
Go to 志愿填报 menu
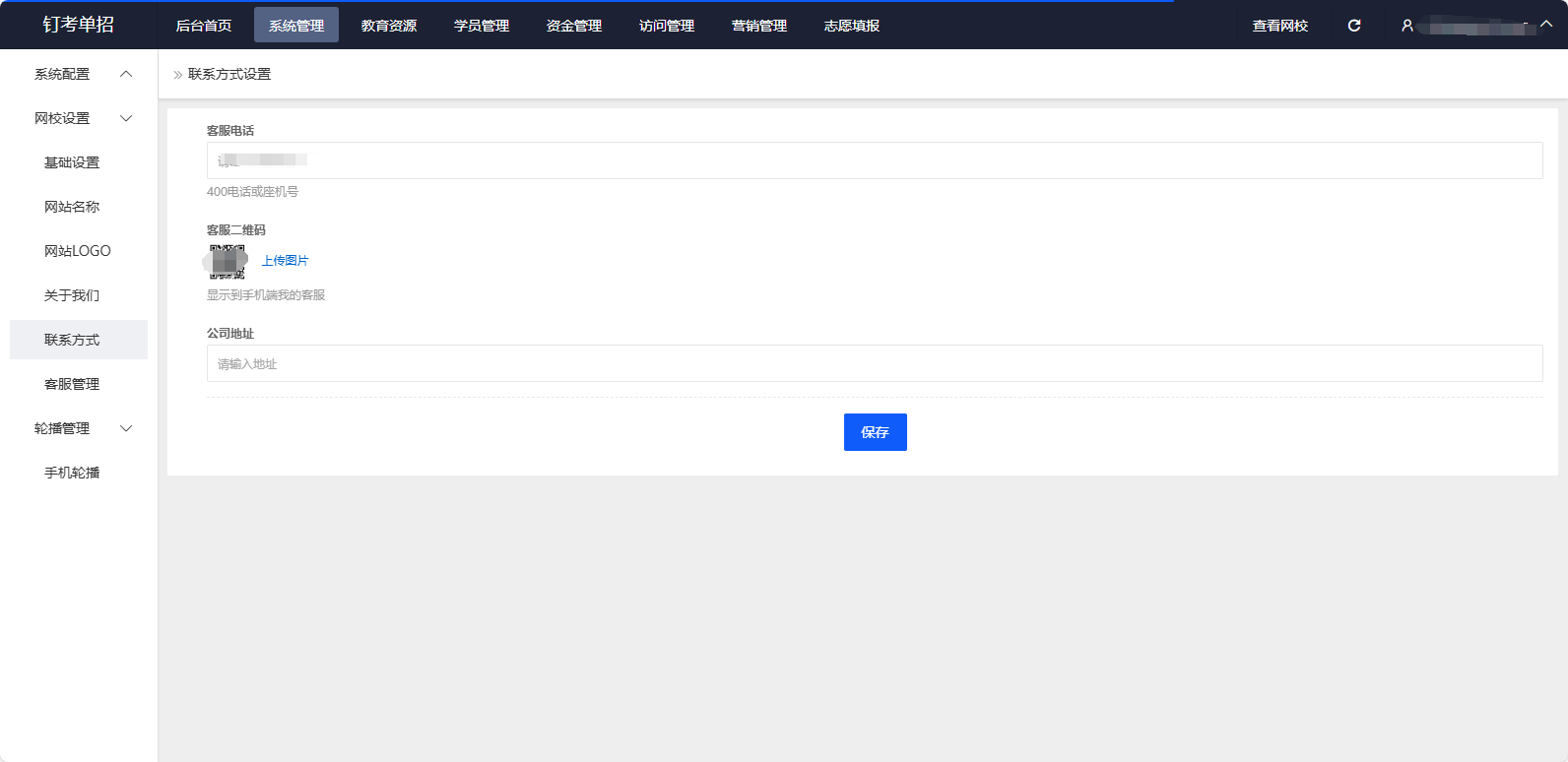[x=852, y=26]
